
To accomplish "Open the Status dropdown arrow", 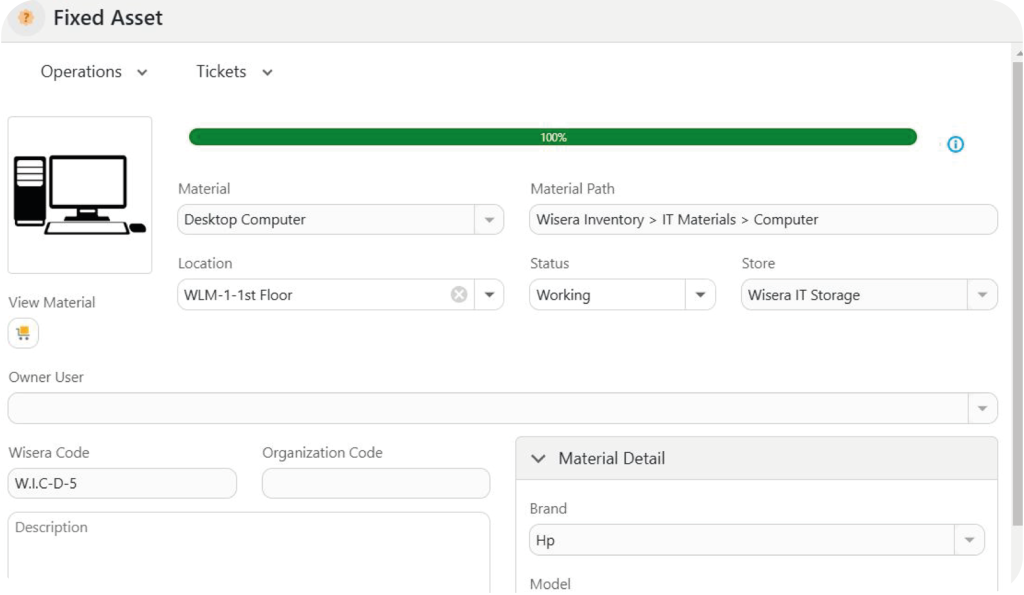I will [x=700, y=295].
